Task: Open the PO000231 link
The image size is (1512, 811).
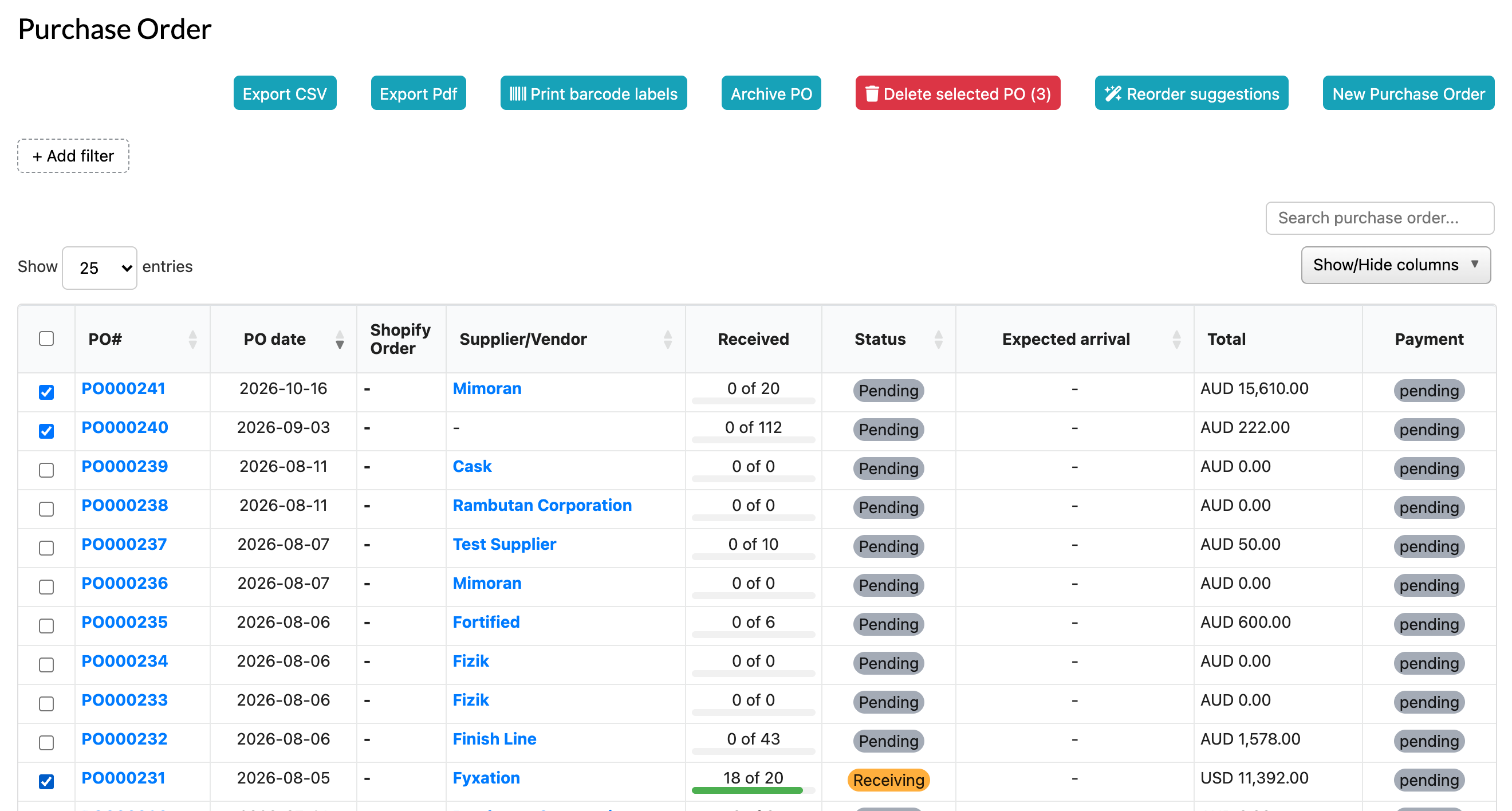Action: tap(123, 778)
